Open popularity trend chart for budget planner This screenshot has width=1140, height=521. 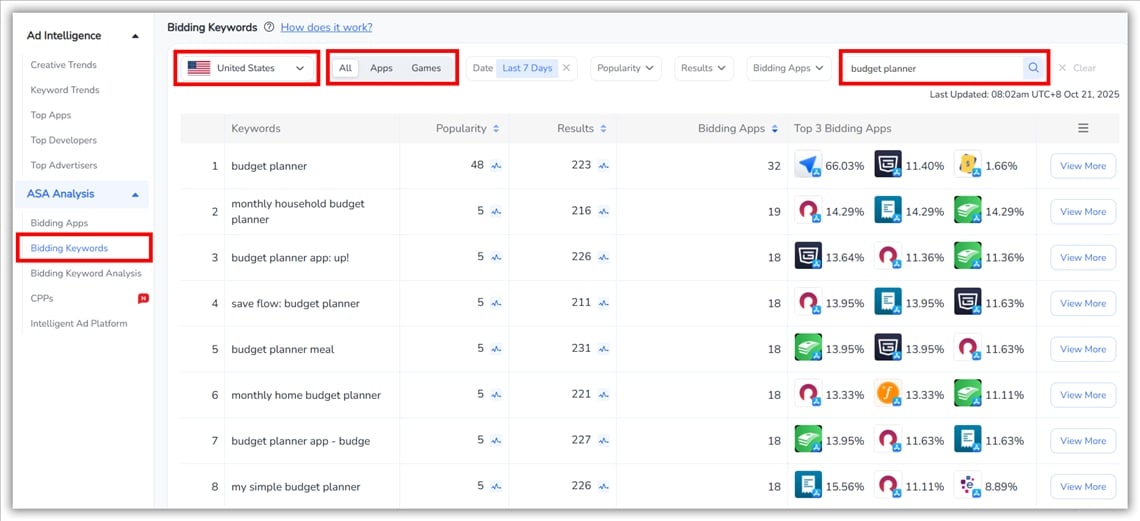pyautogui.click(x=496, y=166)
